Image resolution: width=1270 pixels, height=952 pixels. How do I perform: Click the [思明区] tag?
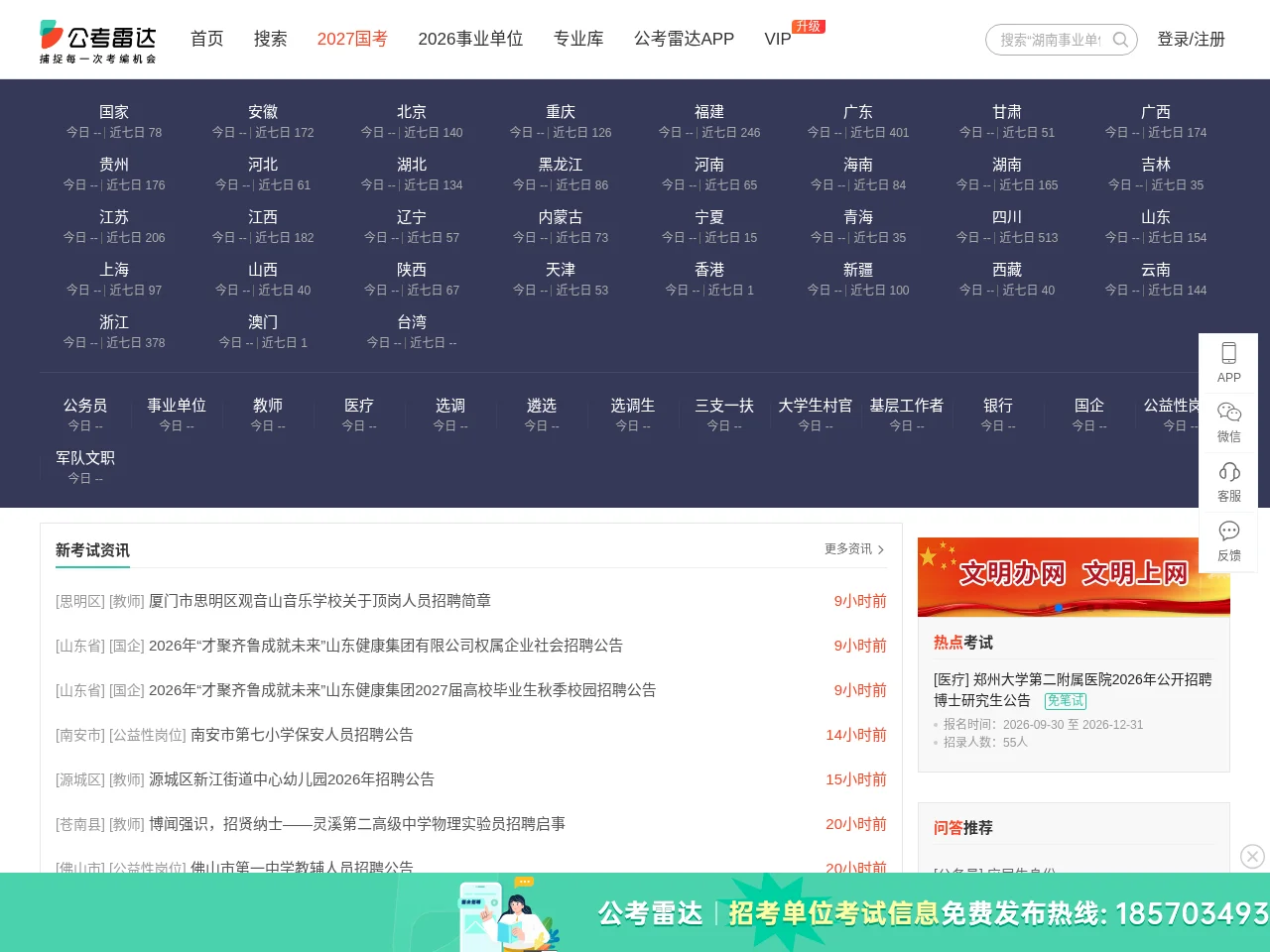tap(79, 601)
